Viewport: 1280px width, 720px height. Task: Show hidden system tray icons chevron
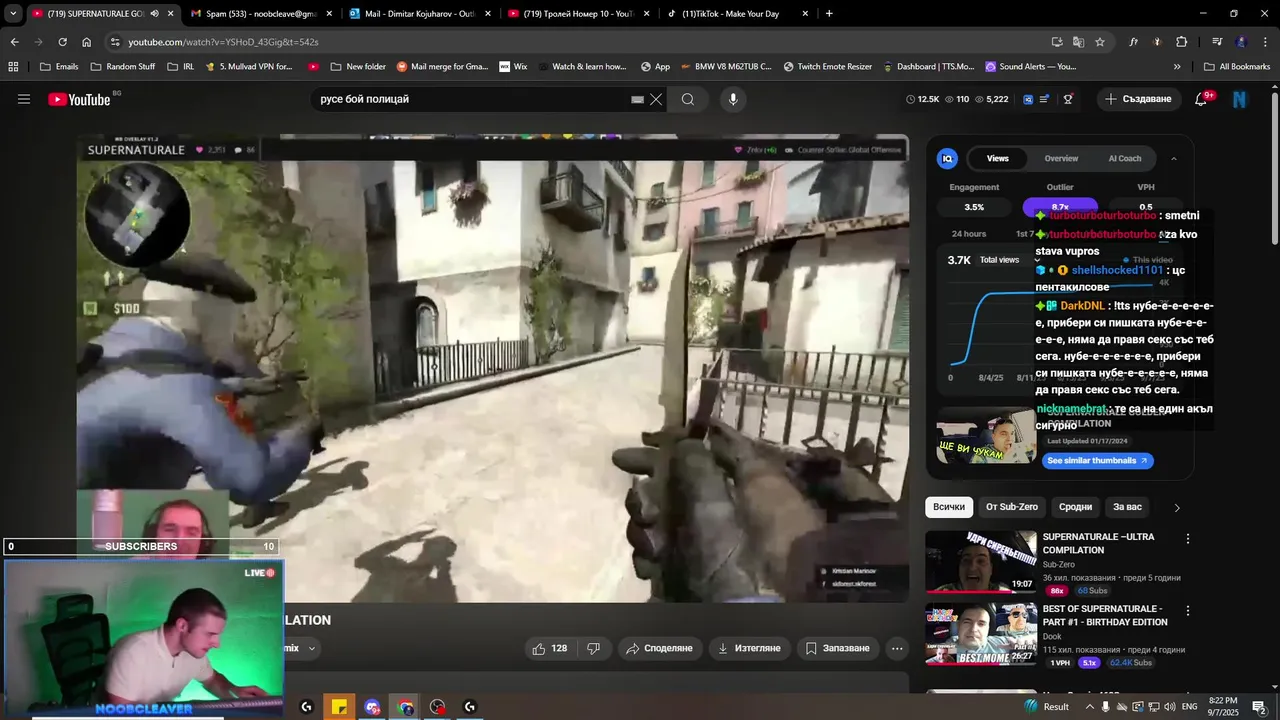[1089, 707]
